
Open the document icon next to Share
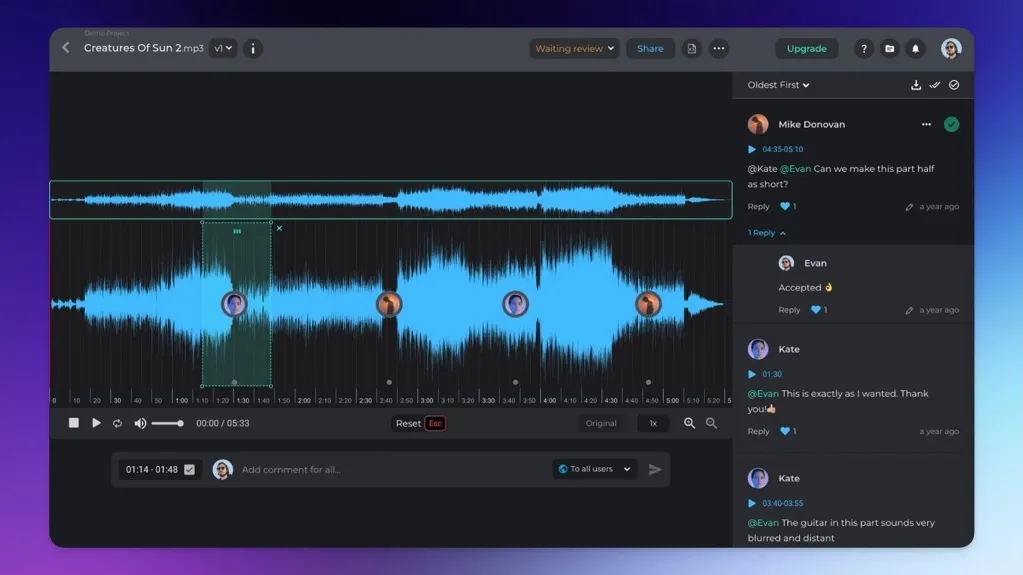tap(692, 48)
